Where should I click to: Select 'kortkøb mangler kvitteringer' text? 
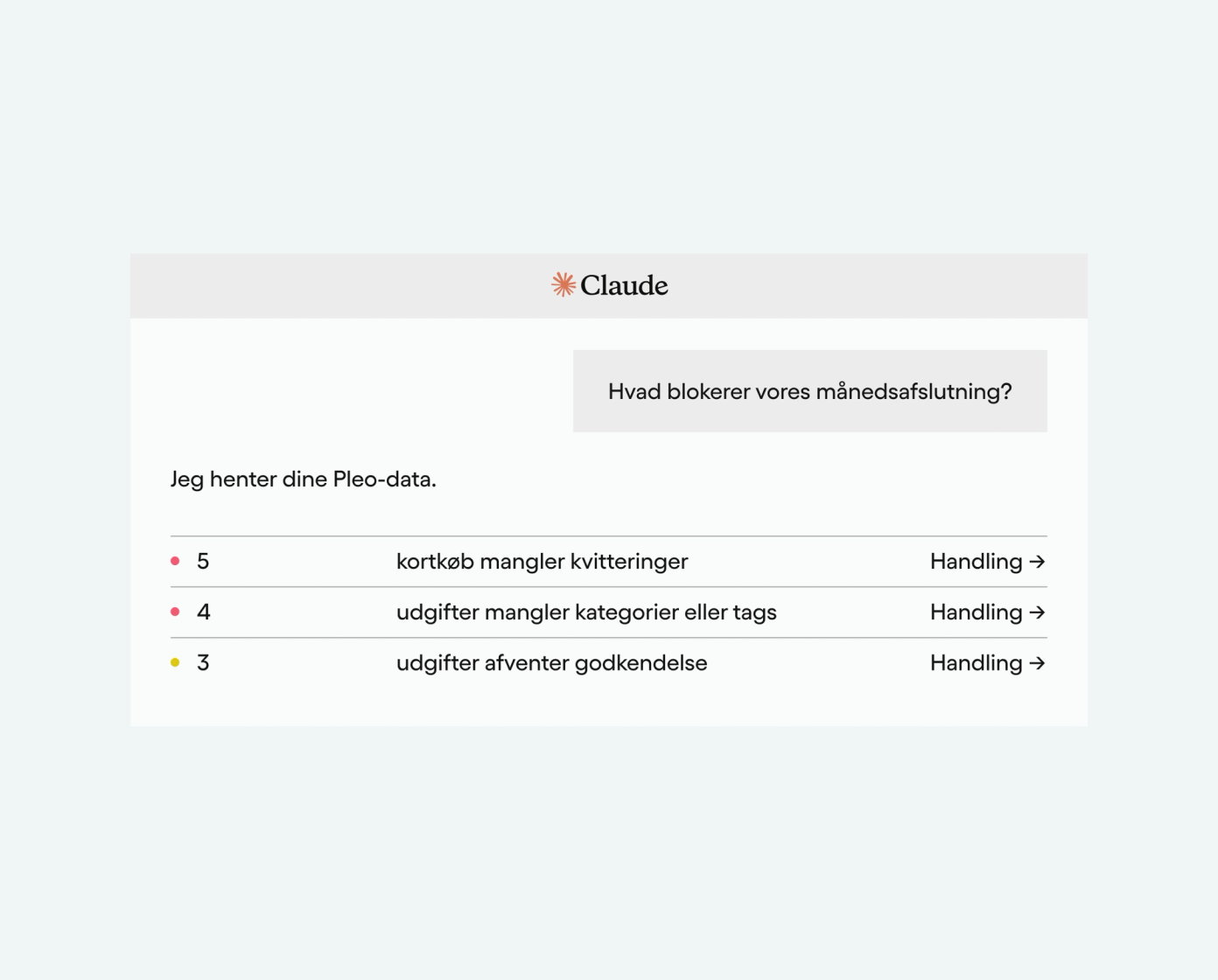[x=542, y=562]
